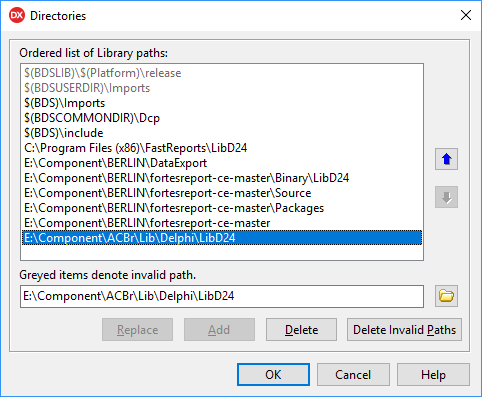Select the $(BDS)\Imports path
Image resolution: width=482 pixels, height=397 pixels.
pyautogui.click(x=222, y=103)
